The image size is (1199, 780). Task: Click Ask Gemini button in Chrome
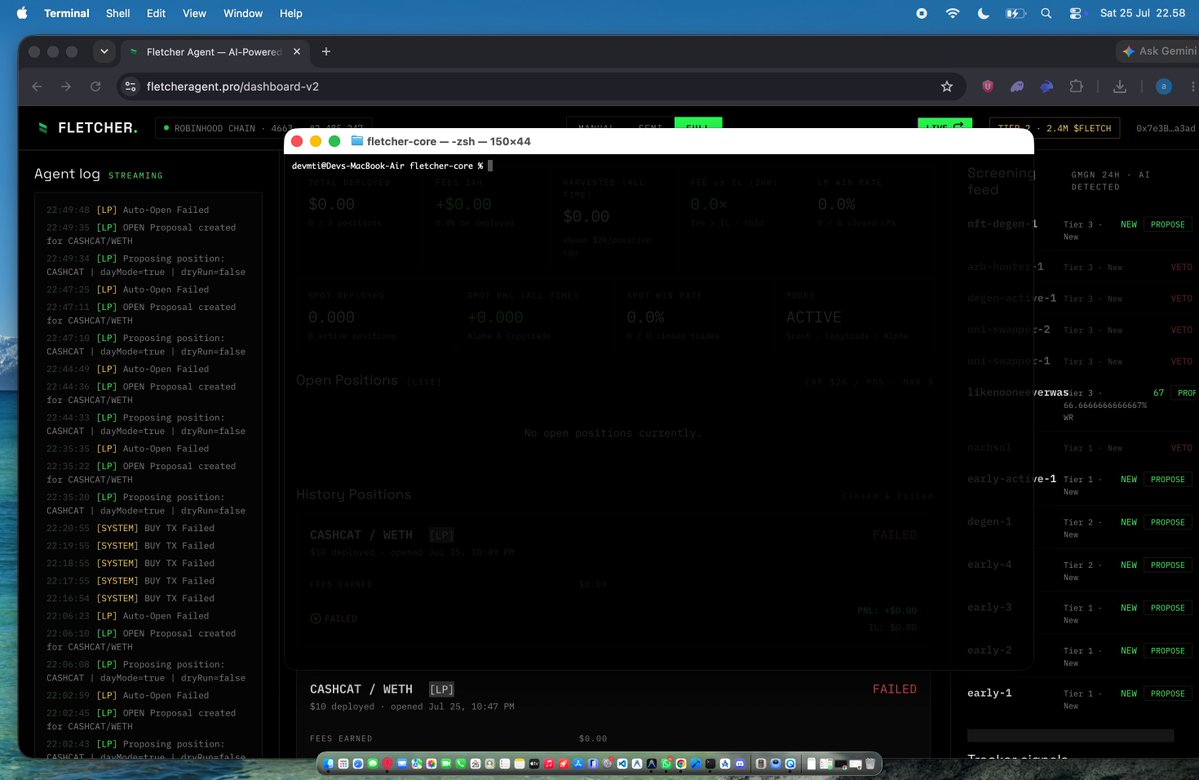1158,51
